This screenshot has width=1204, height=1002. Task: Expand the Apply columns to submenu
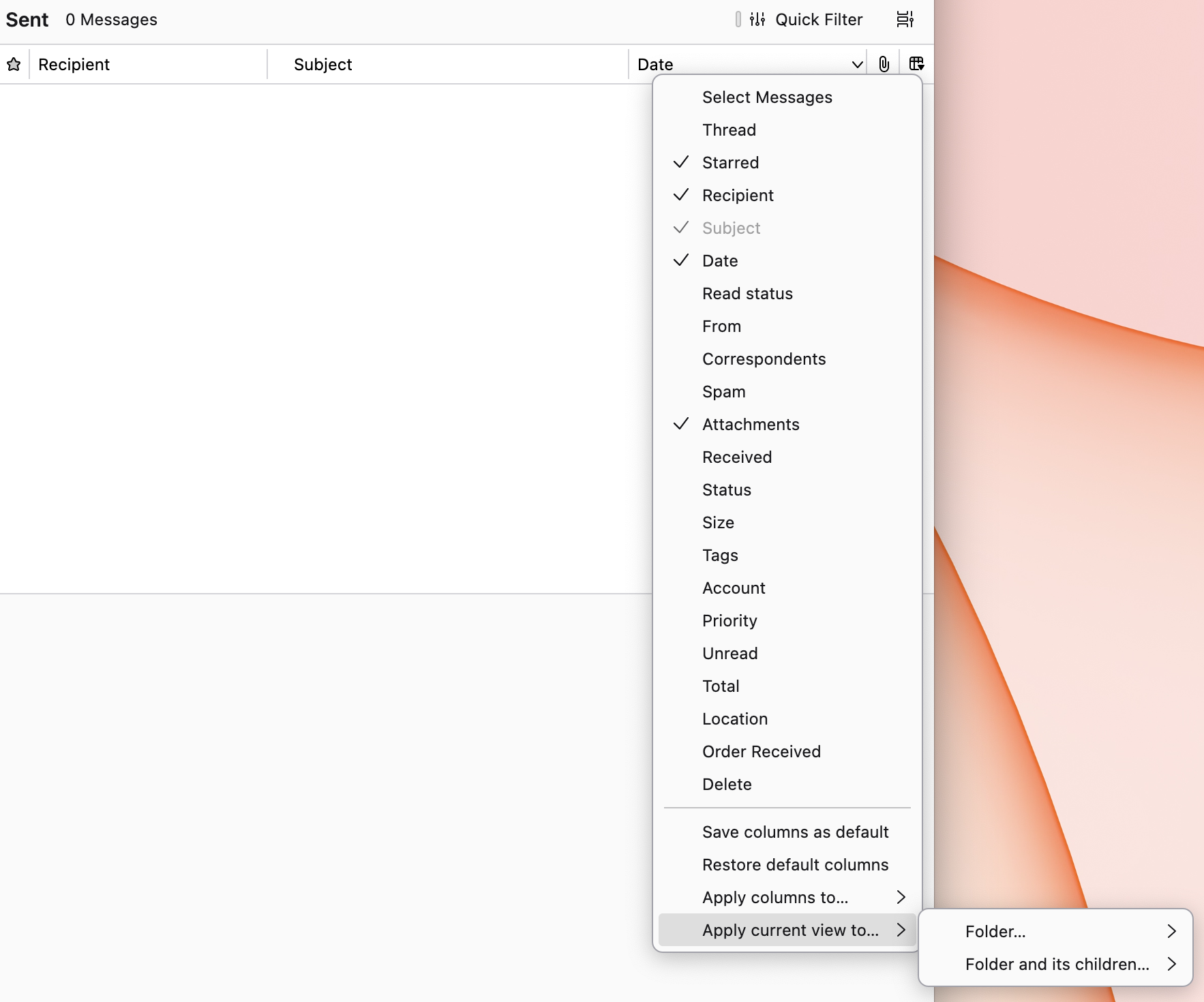tap(787, 897)
